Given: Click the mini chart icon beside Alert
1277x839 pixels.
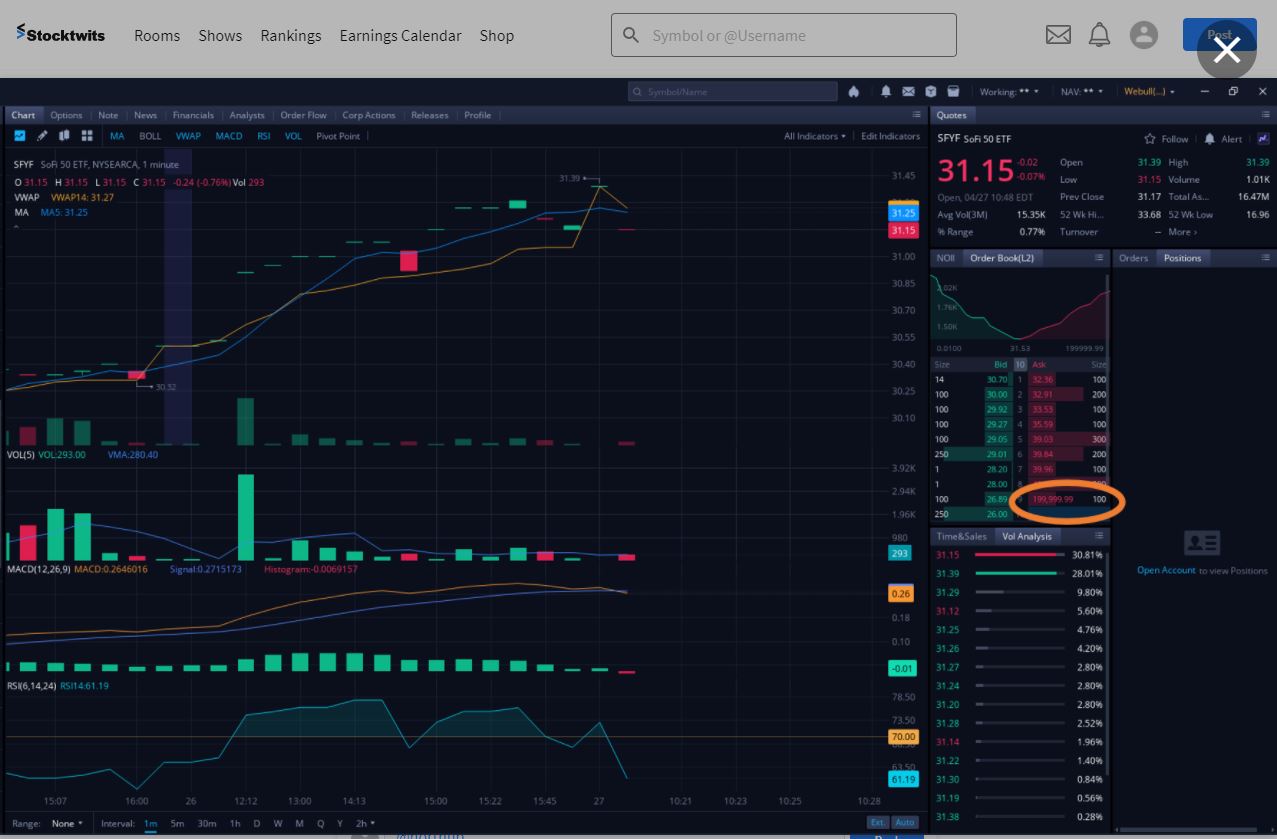Looking at the screenshot, I should point(1263,139).
